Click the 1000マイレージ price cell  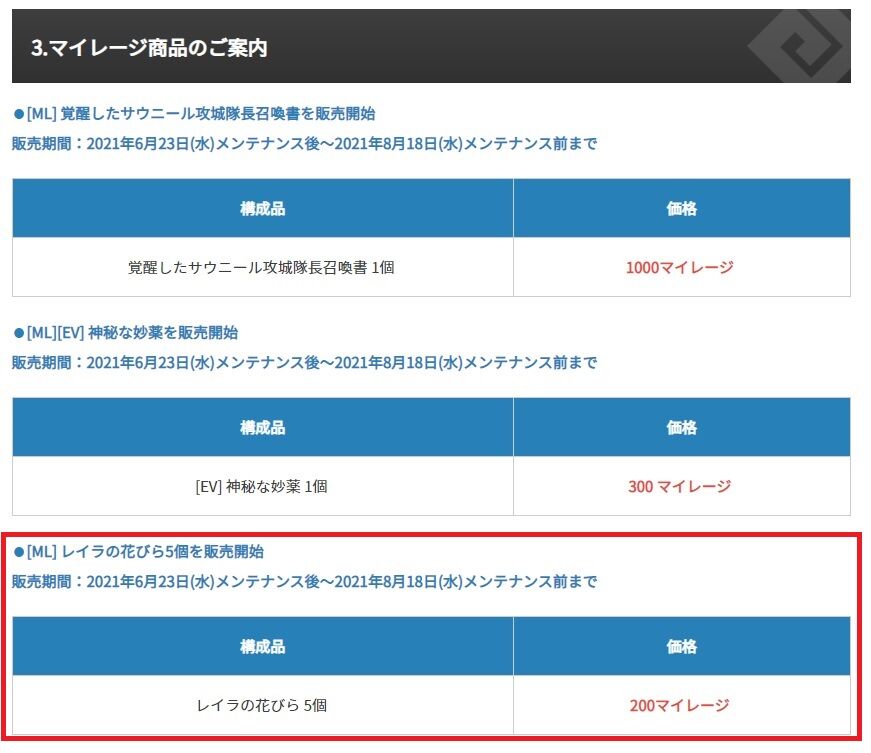pos(682,267)
